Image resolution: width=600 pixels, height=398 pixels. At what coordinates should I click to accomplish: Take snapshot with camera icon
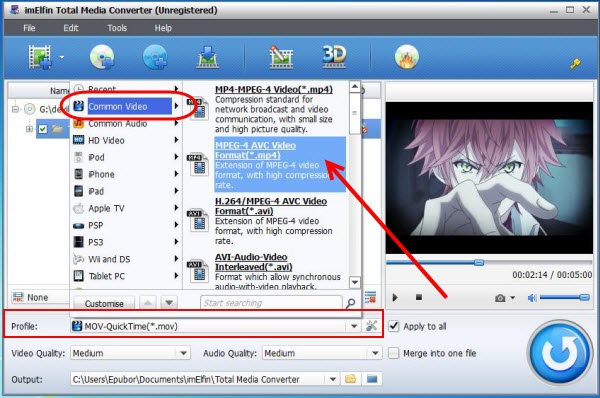[x=500, y=298]
